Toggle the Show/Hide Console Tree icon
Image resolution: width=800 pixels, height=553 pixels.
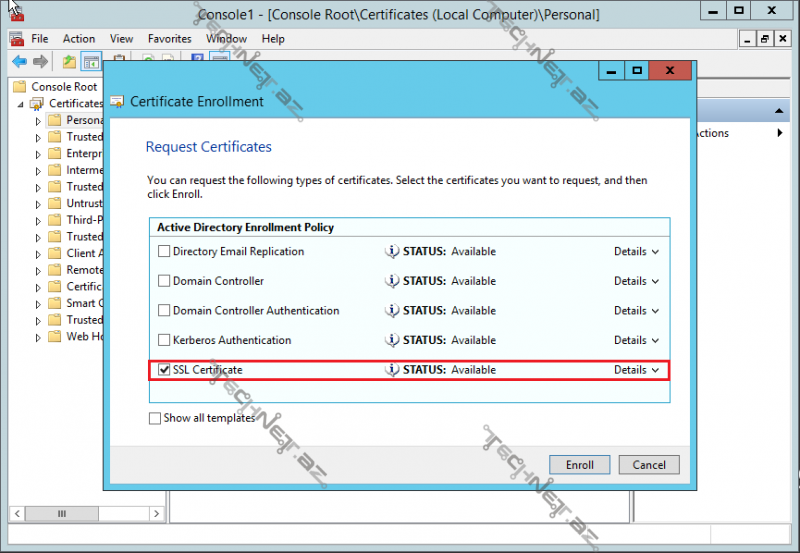[x=91, y=62]
